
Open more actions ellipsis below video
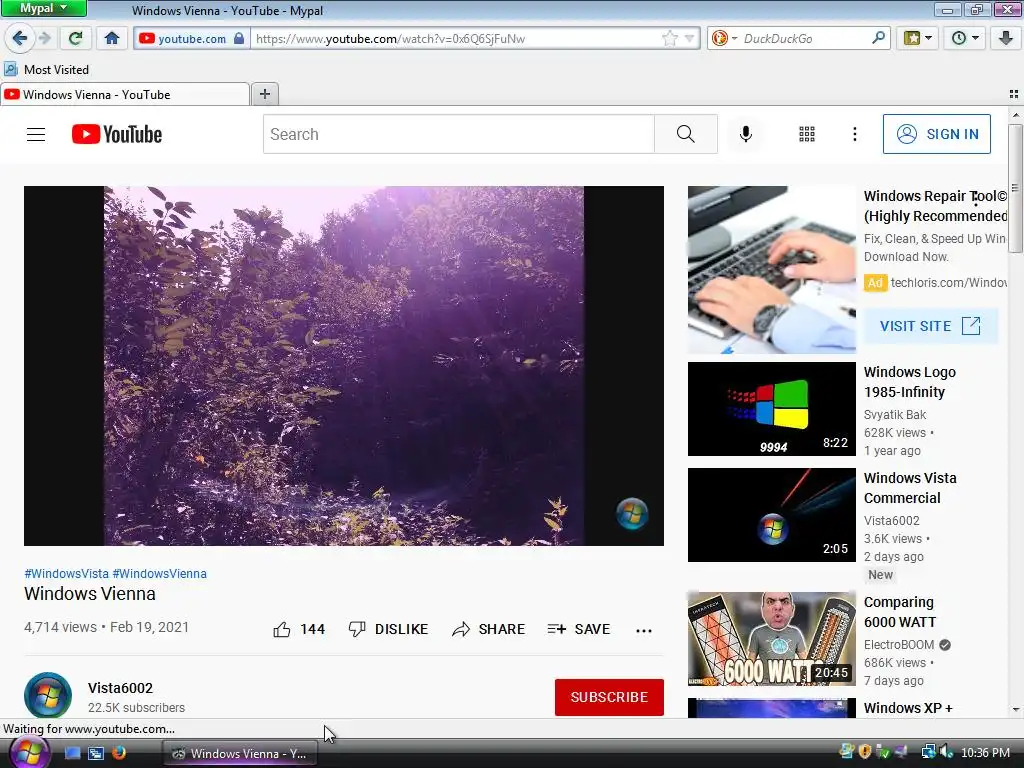(x=644, y=630)
